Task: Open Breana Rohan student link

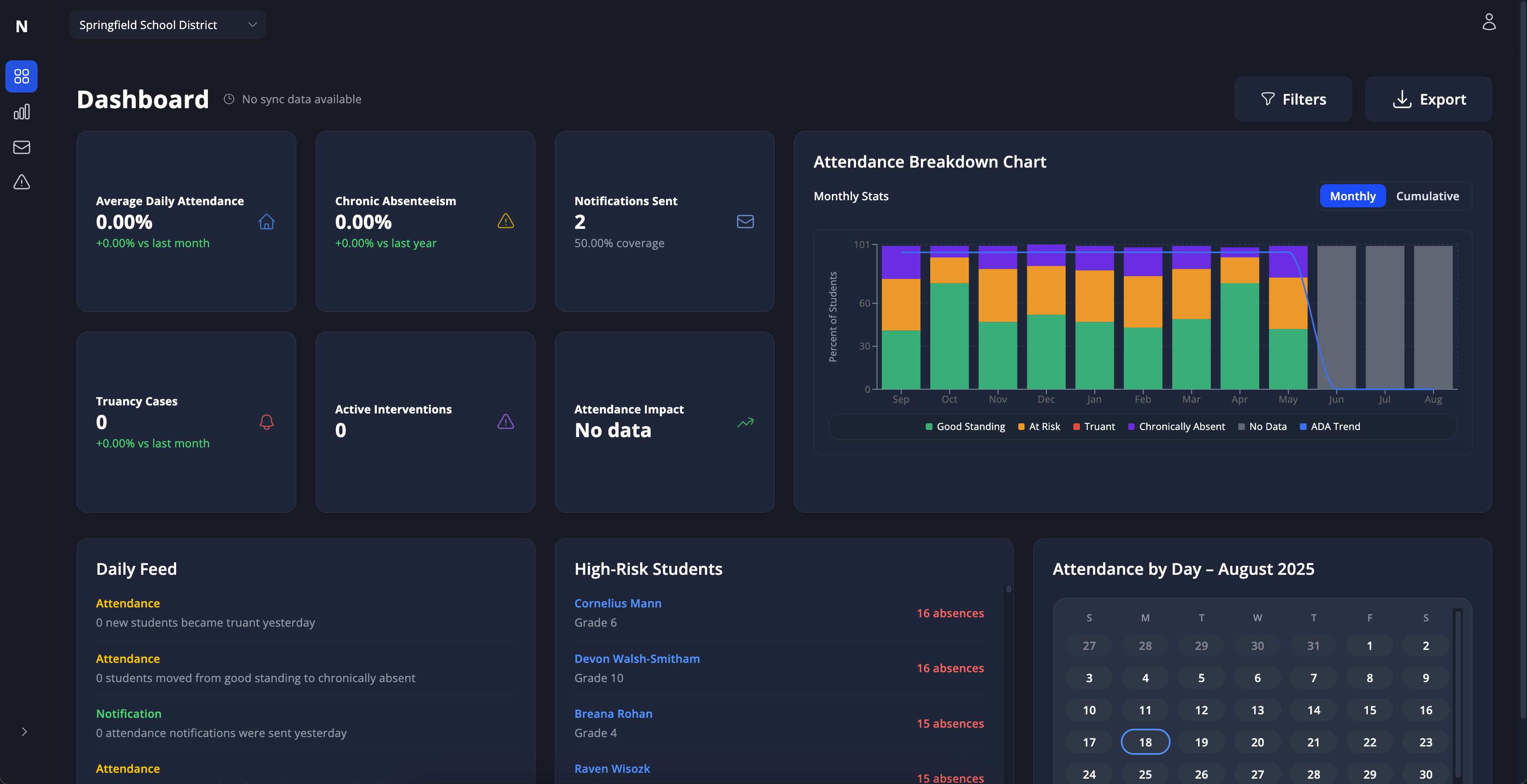Action: [613, 713]
